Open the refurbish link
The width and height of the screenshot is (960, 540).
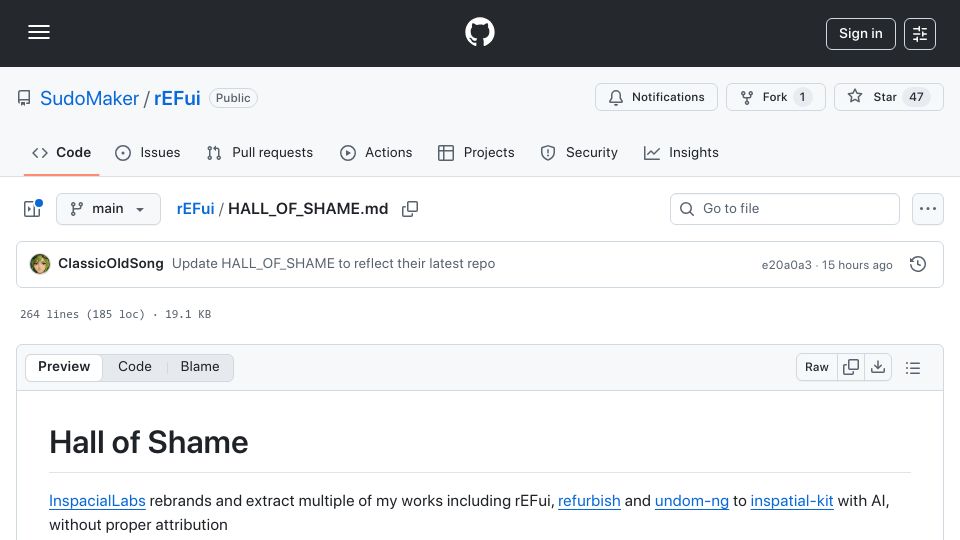(x=589, y=501)
